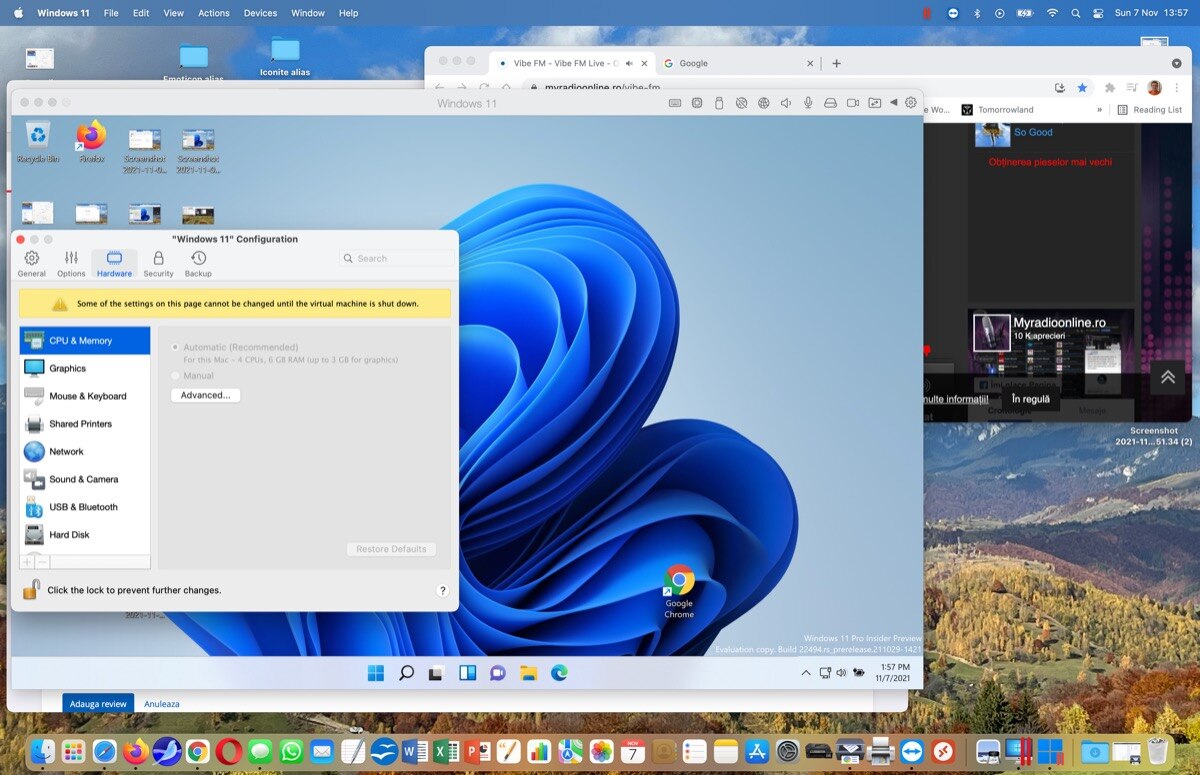This screenshot has width=1200, height=775.
Task: Open the help question mark button
Action: (x=443, y=591)
